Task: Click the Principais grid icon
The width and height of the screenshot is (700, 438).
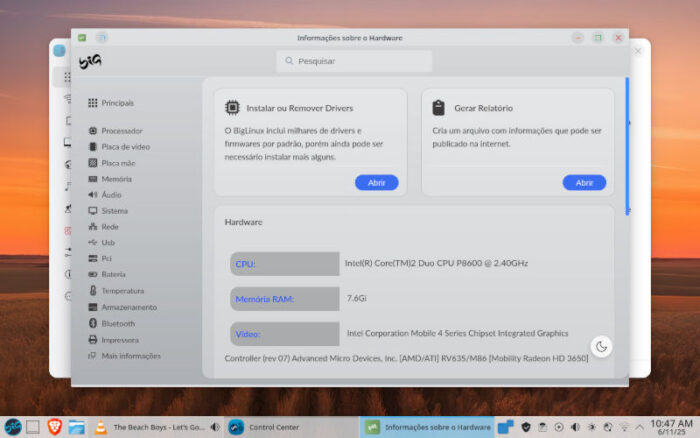Action: point(92,103)
